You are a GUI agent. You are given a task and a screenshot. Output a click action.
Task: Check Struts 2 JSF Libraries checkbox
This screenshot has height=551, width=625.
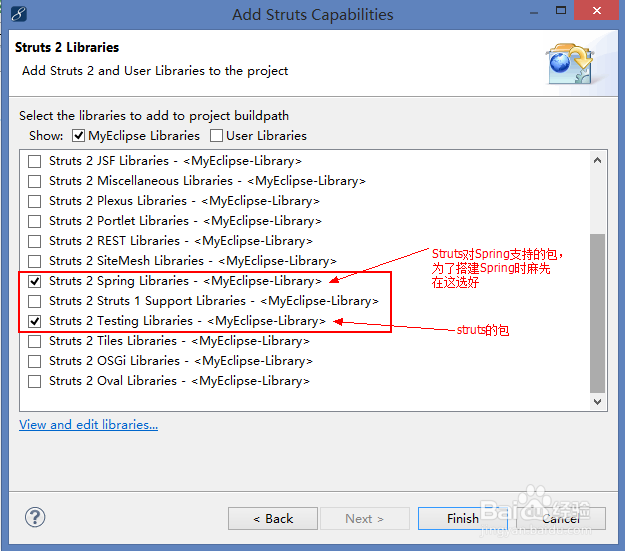(35, 161)
